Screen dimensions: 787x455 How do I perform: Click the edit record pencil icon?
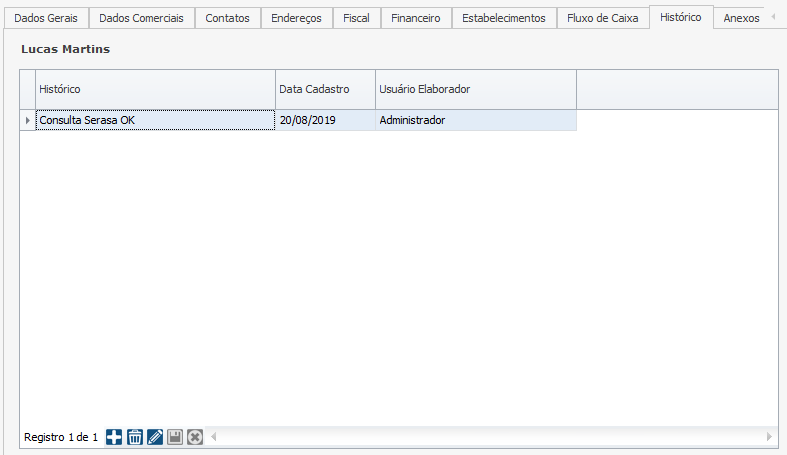(155, 437)
